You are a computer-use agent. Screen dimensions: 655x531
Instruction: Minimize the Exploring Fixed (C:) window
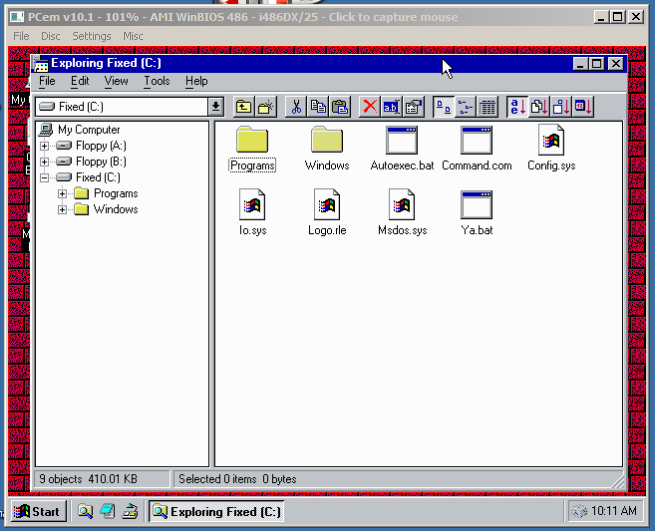(580, 64)
